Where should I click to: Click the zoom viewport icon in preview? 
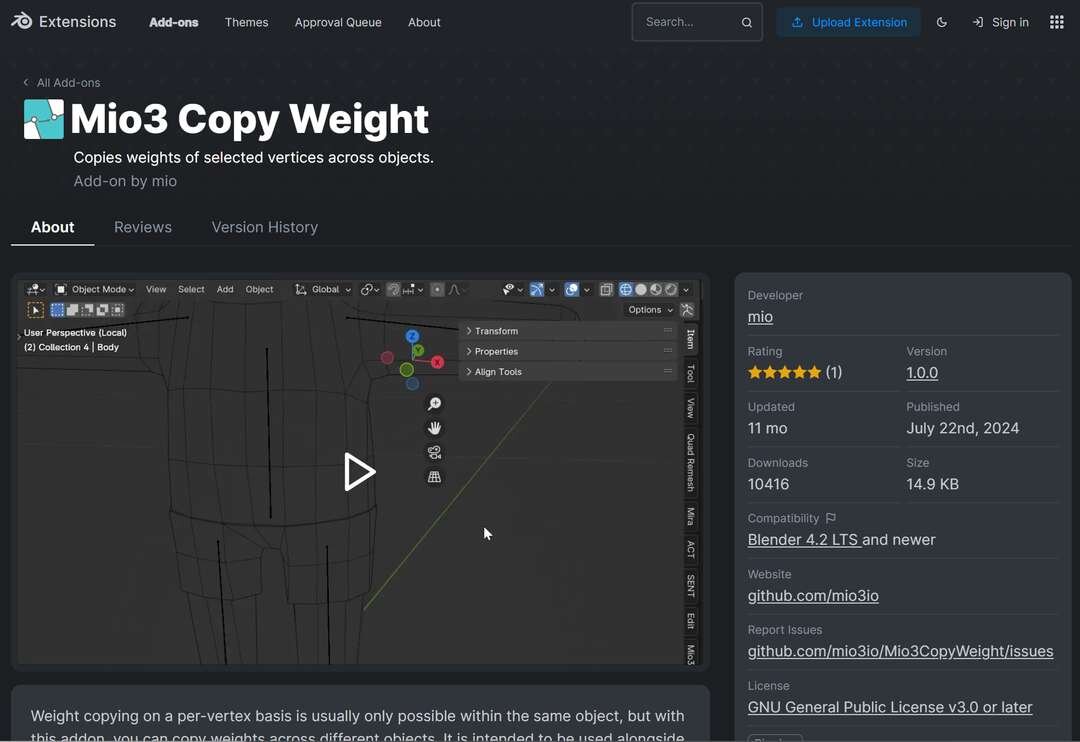pyautogui.click(x=434, y=404)
